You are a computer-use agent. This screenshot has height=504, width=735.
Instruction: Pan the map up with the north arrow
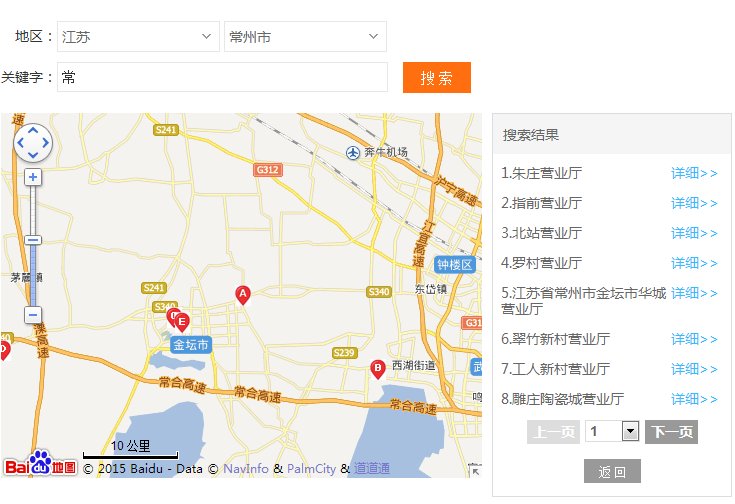tap(33, 131)
